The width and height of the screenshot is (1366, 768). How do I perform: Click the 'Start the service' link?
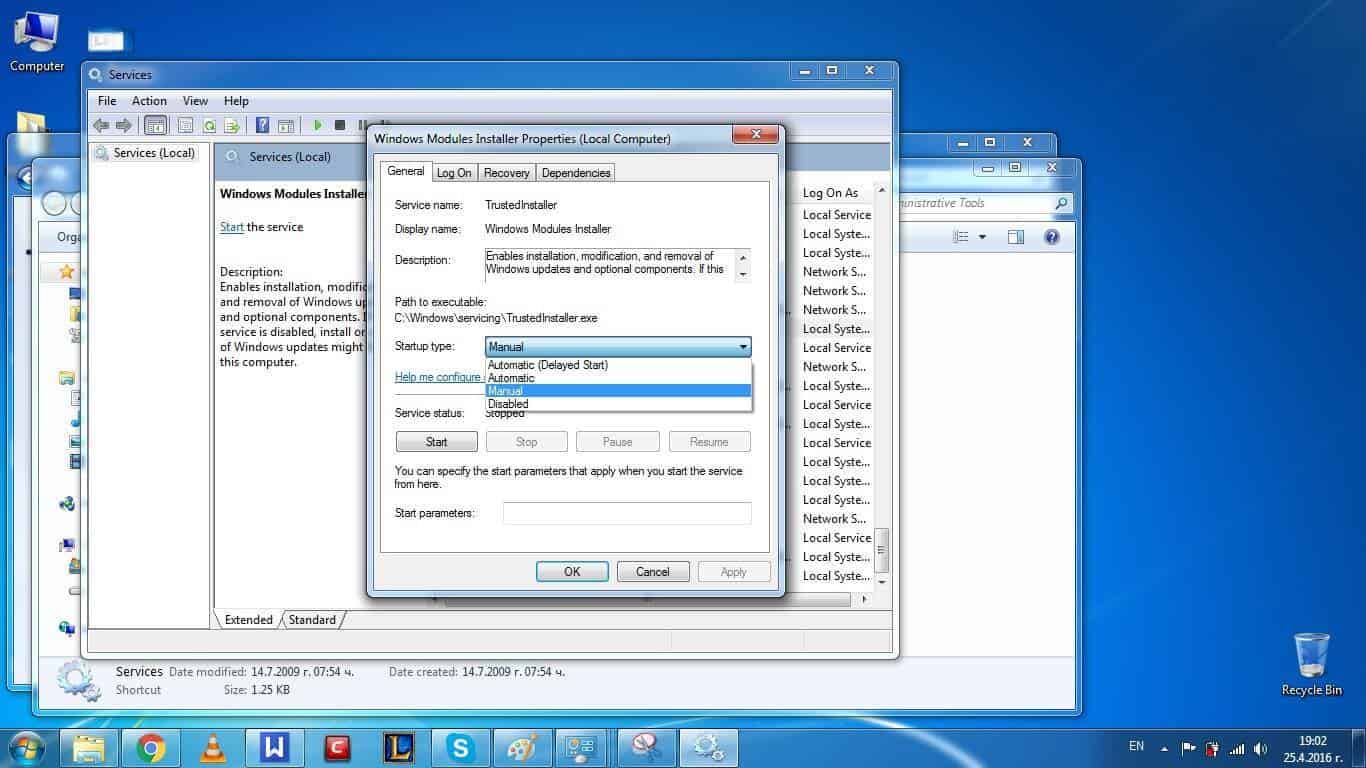[x=232, y=227]
